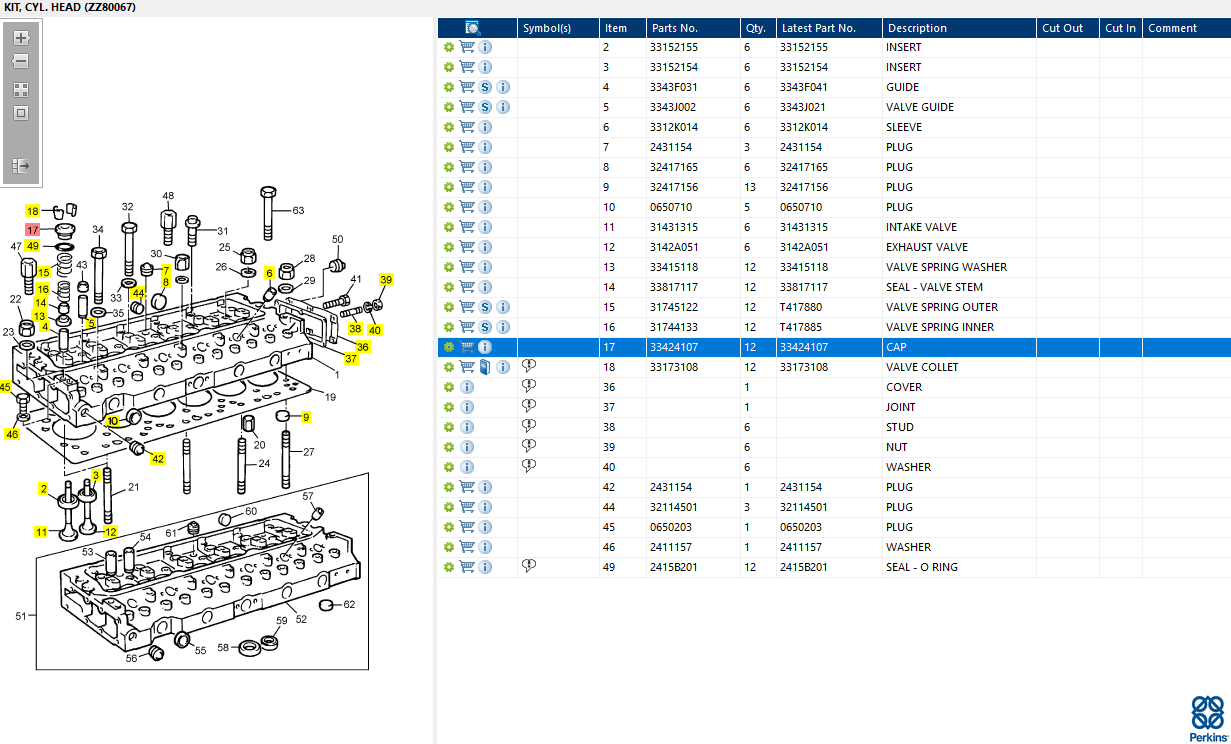Click the four-squares grid view icon
Viewport: 1231px width, 744px height.
tap(21, 89)
